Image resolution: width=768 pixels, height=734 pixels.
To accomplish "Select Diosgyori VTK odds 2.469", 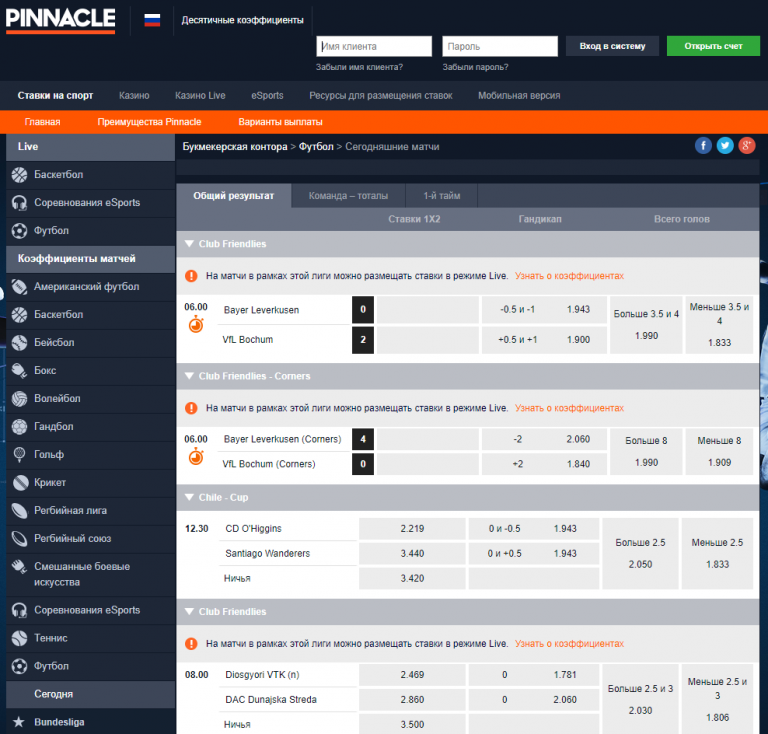I will tap(412, 674).
